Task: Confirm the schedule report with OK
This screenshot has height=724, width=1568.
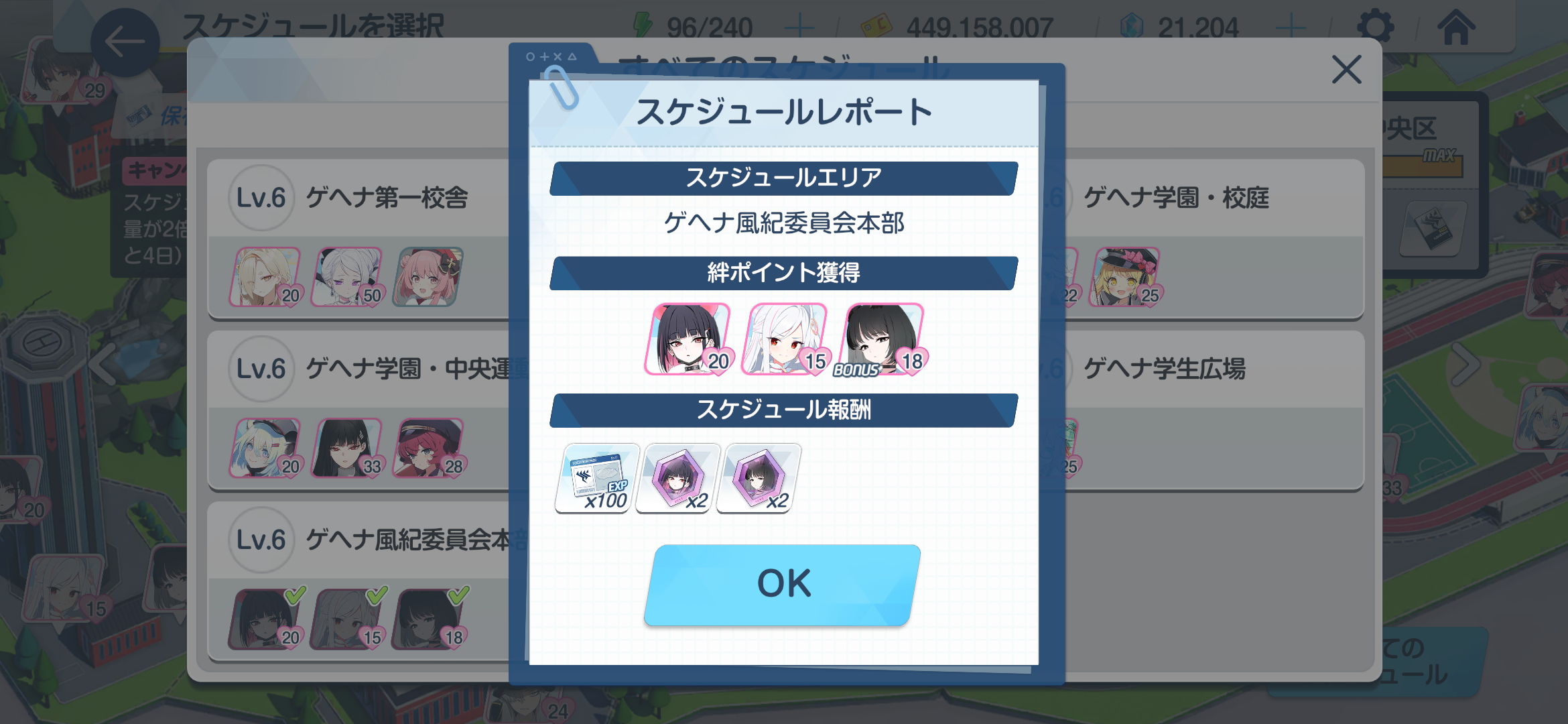Action: click(782, 585)
